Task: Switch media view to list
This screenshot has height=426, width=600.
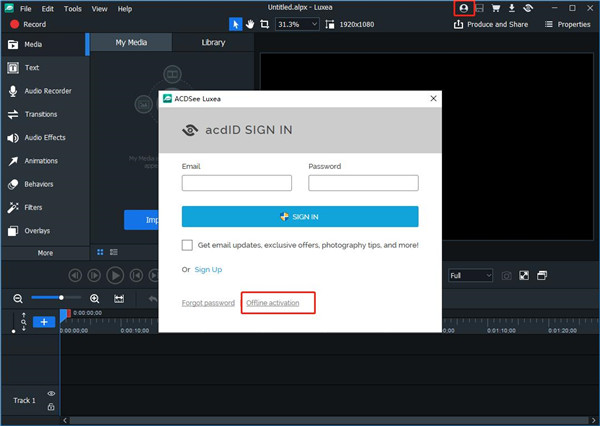Action: pyautogui.click(x=114, y=252)
